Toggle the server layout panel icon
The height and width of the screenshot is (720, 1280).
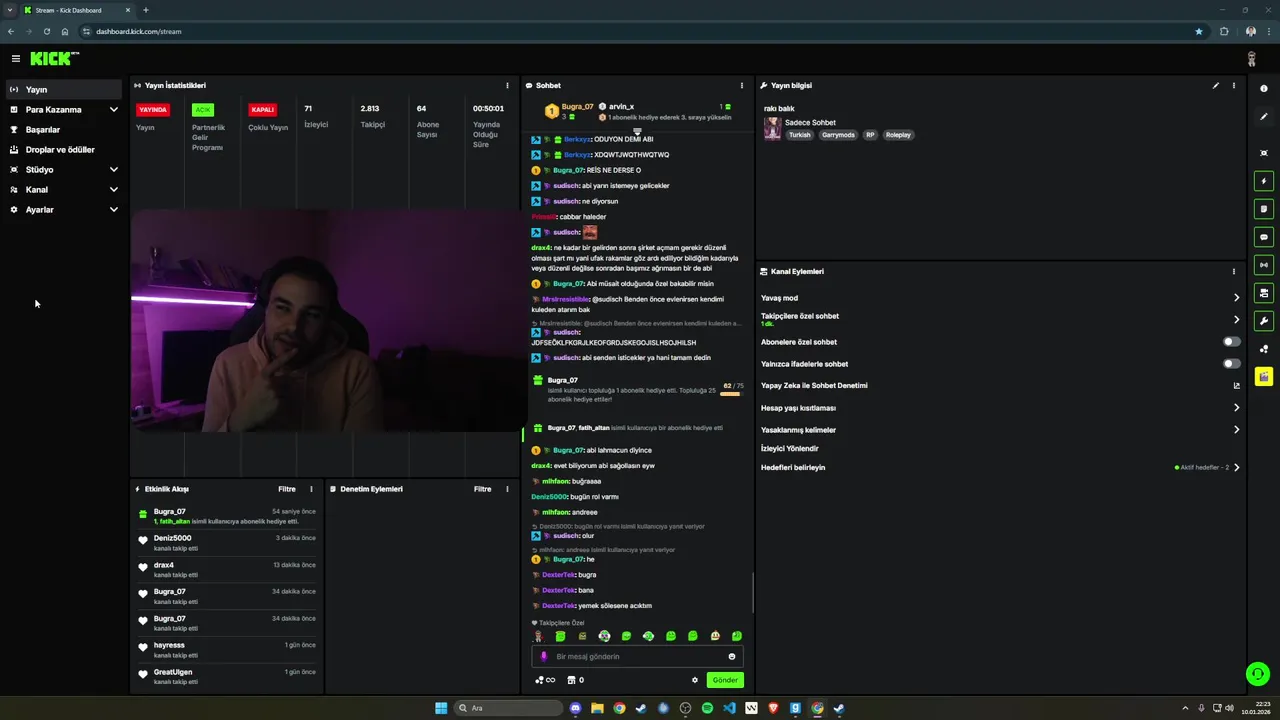[x=1264, y=293]
